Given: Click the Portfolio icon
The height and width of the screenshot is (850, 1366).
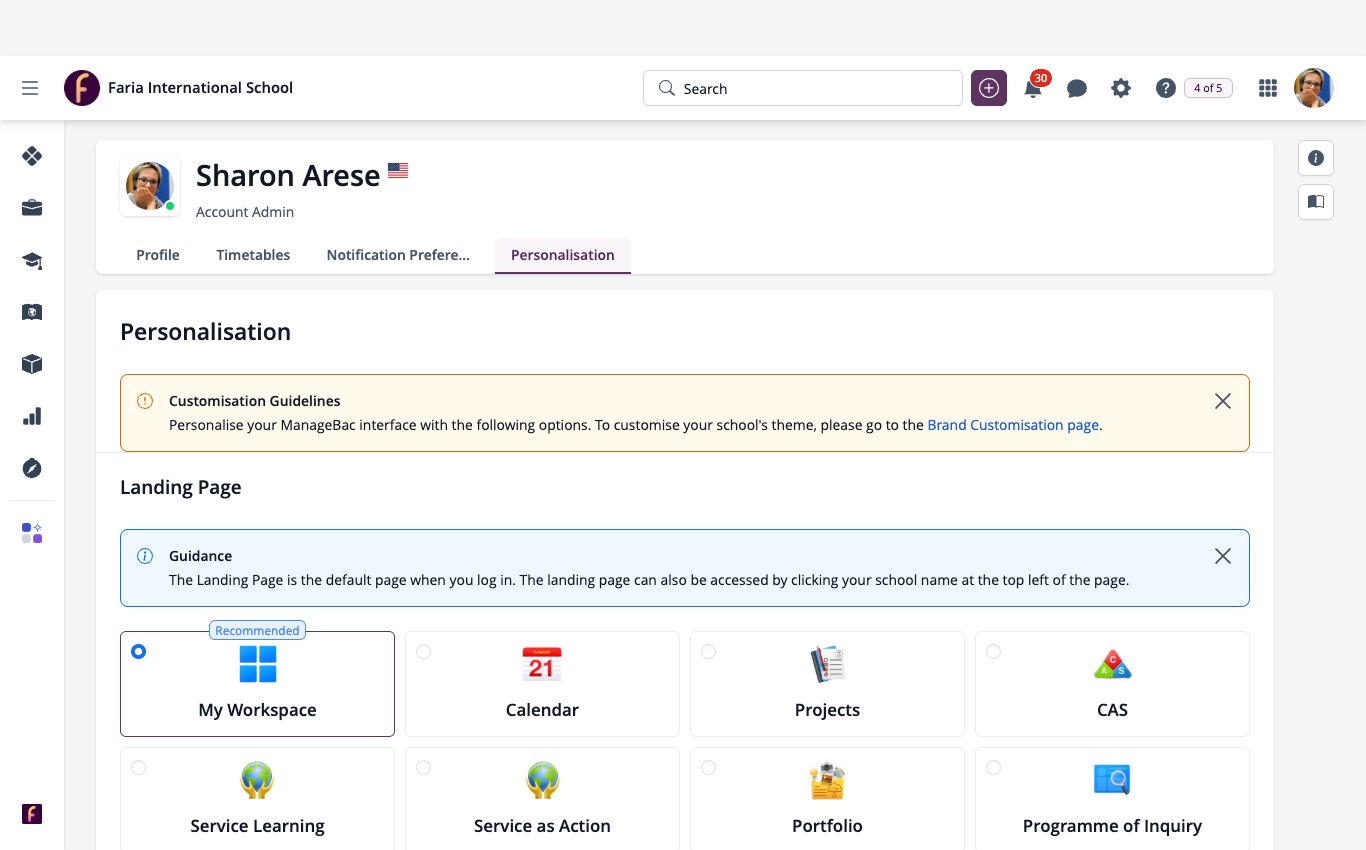Looking at the screenshot, I should 827,780.
